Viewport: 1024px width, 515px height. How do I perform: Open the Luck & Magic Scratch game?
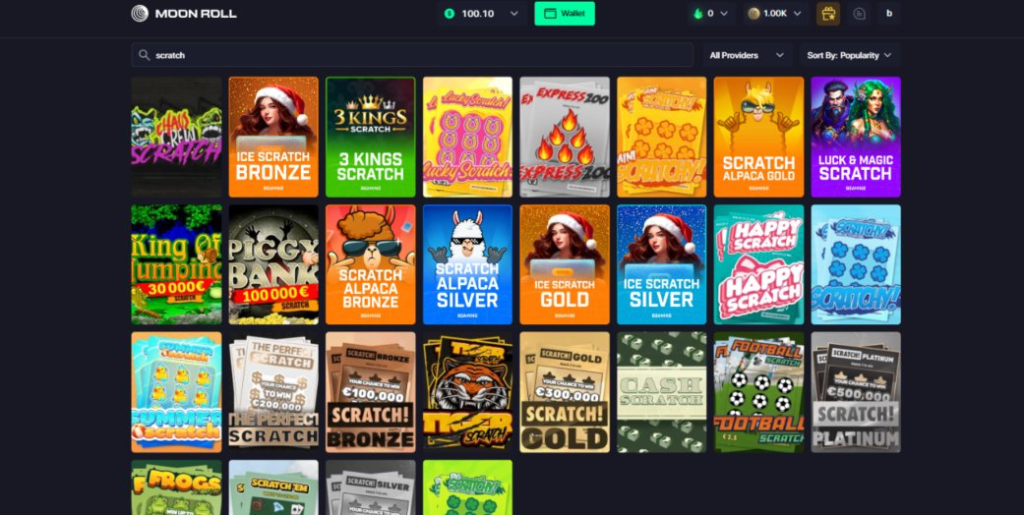coord(855,137)
